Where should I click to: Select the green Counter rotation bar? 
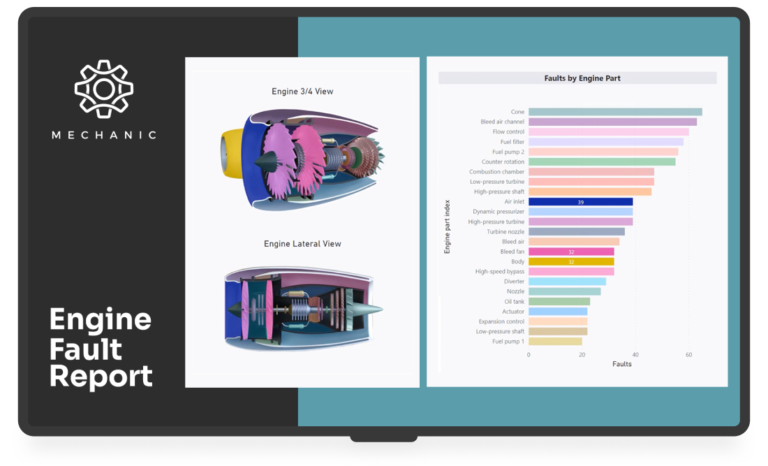601,162
